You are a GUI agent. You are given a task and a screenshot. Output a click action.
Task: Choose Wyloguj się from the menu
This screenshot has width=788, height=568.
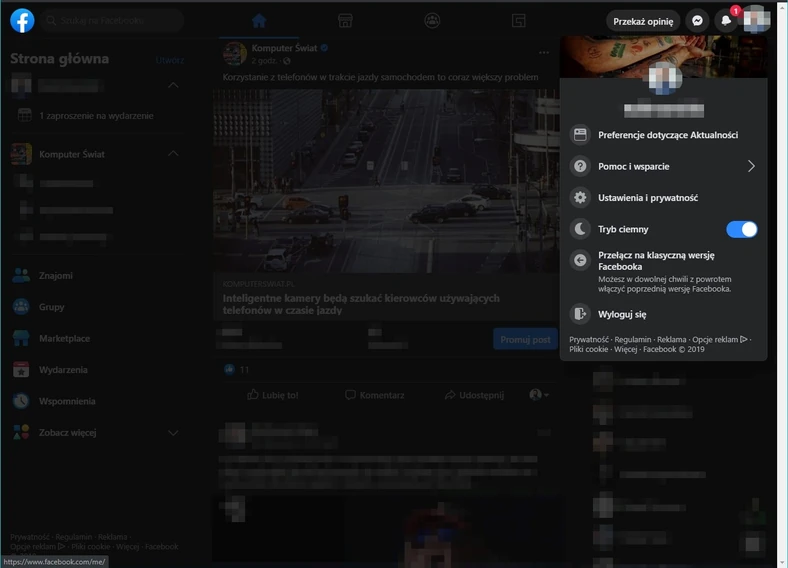click(663, 314)
